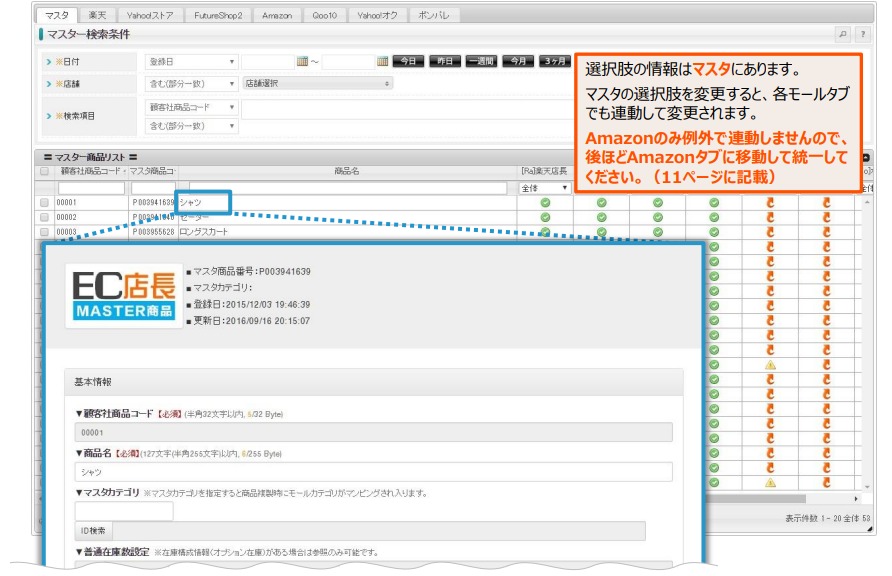Open the 店舗選択 dropdown
The width and height of the screenshot is (892, 576).
point(317,83)
